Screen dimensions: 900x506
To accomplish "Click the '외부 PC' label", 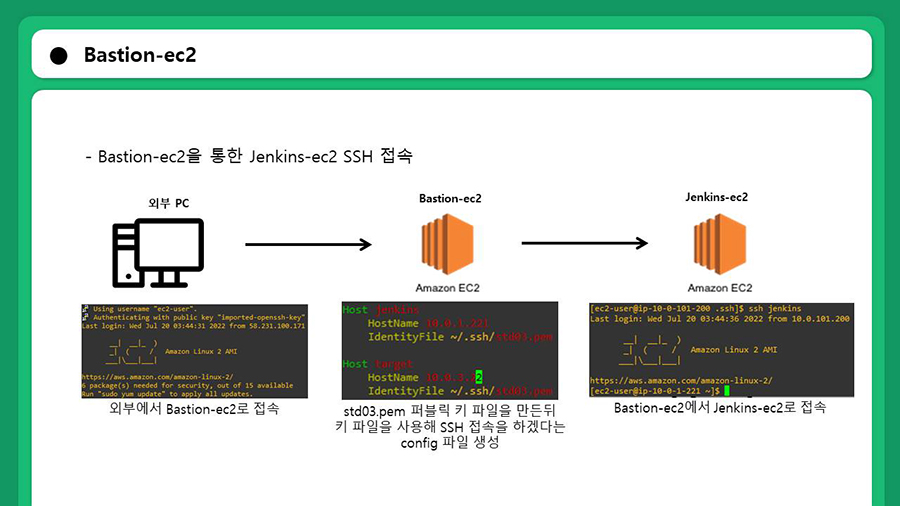I will (x=169, y=203).
